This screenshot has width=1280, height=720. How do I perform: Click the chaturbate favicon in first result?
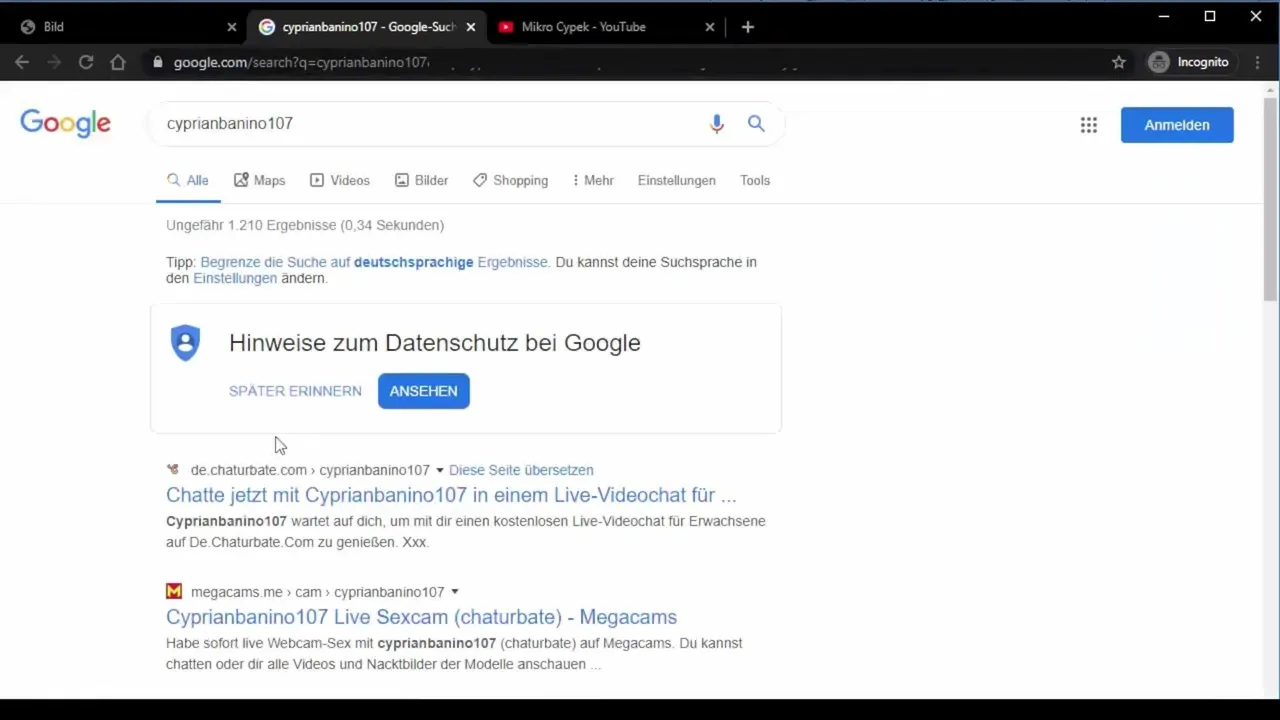[x=173, y=470]
